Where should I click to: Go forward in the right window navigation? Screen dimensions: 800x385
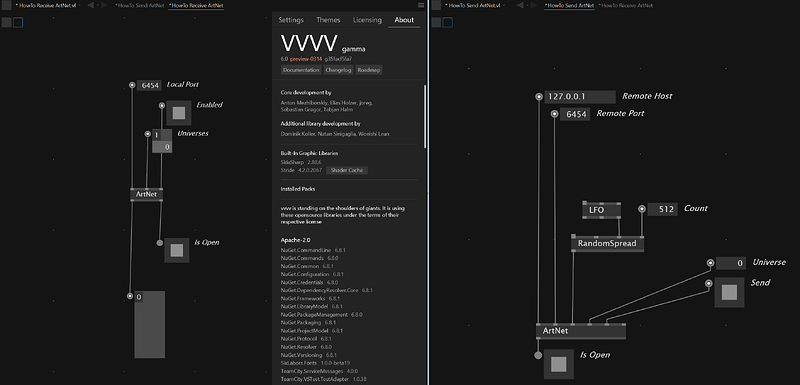[x=534, y=6]
